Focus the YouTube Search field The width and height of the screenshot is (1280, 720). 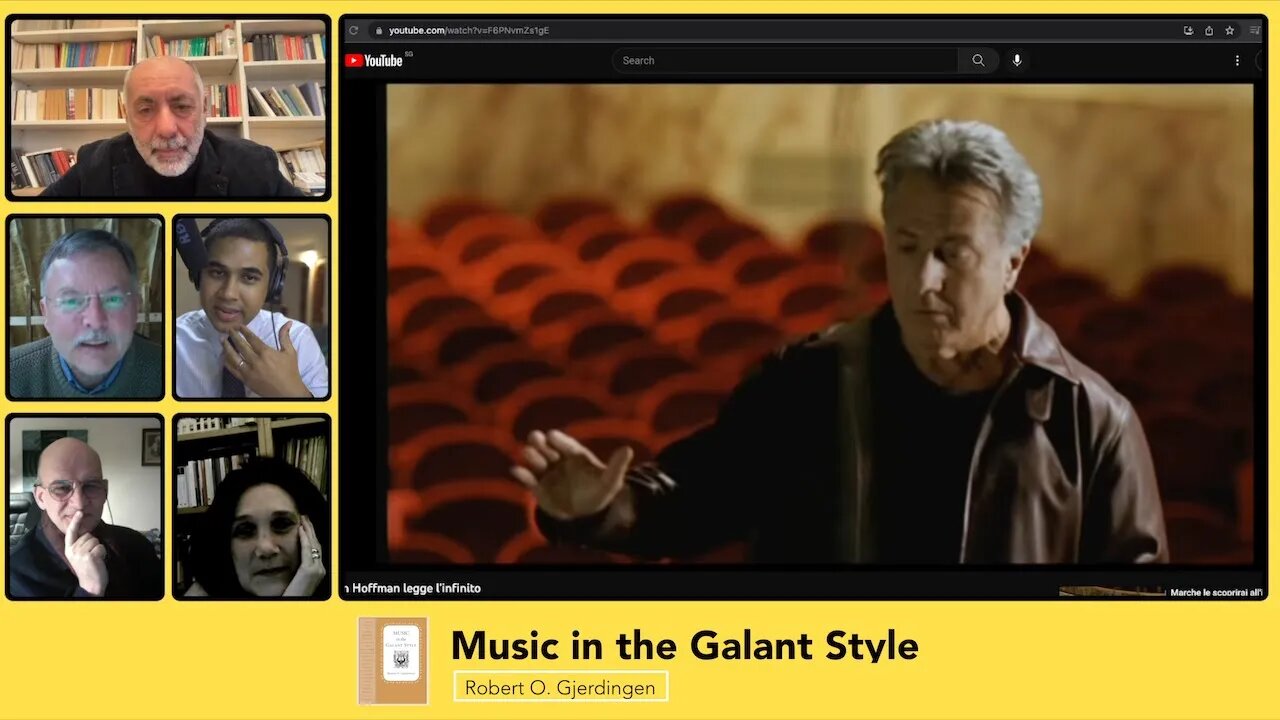(785, 60)
